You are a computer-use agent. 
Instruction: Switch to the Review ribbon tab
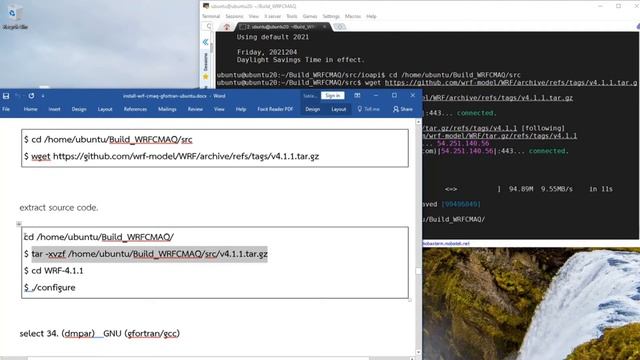195,109
